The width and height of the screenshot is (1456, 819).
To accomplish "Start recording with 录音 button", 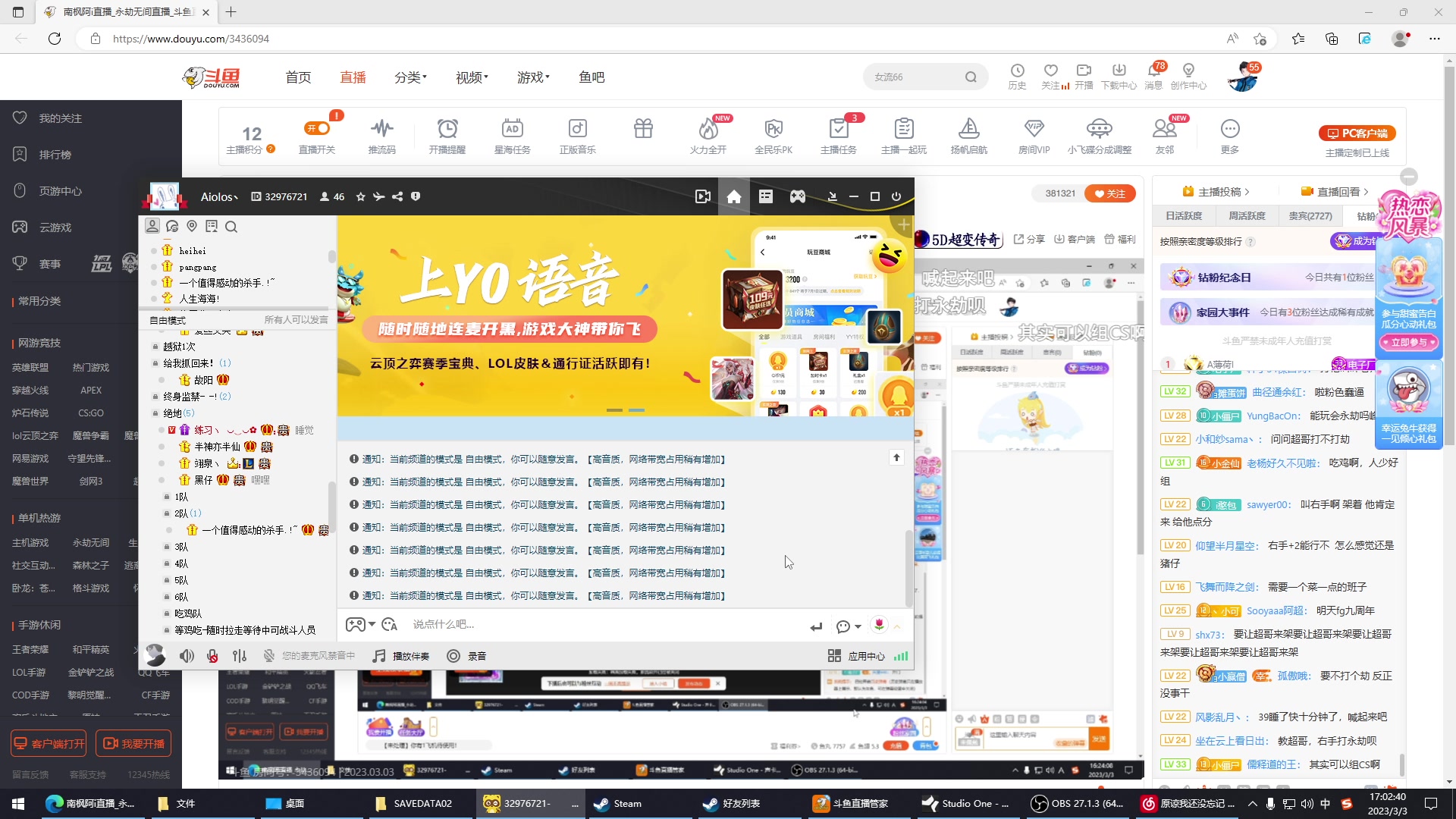I will 466,656.
